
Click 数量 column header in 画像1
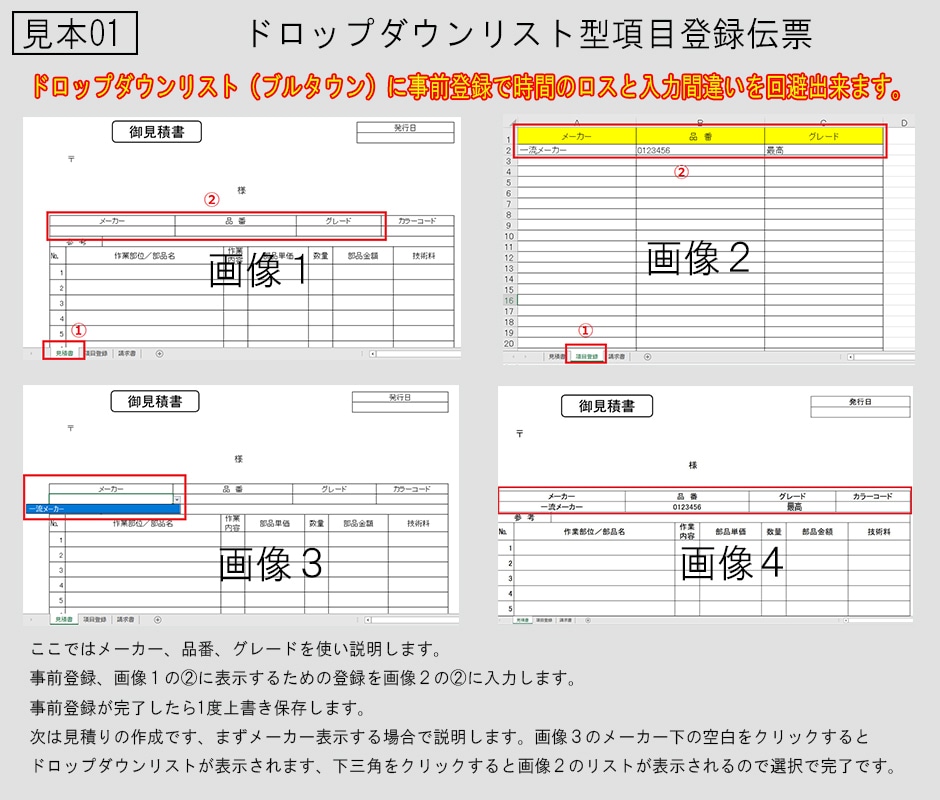pos(321,256)
